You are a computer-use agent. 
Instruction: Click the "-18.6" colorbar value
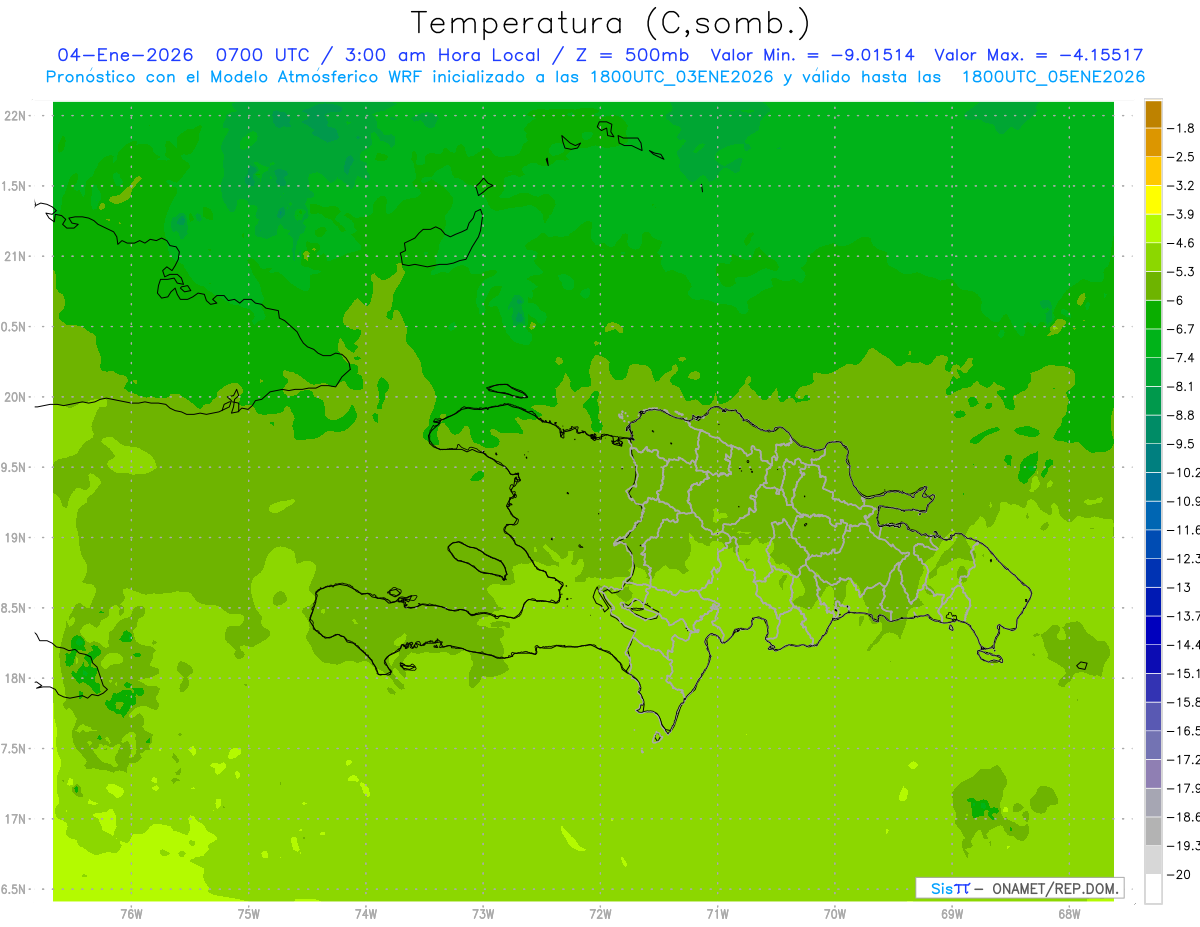1184,817
